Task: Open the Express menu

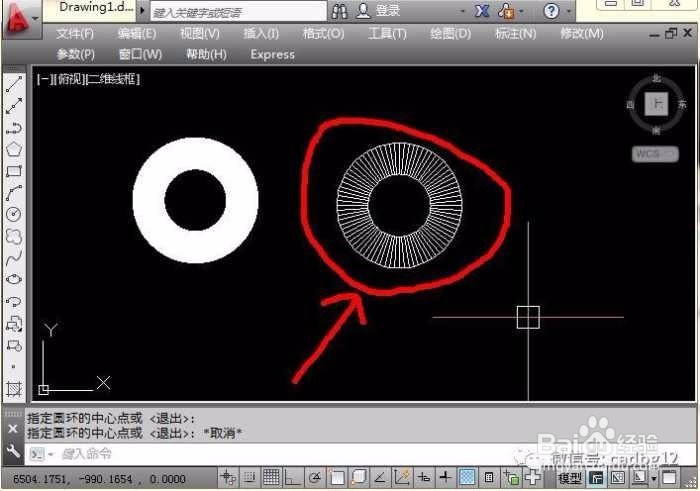Action: pos(272,54)
